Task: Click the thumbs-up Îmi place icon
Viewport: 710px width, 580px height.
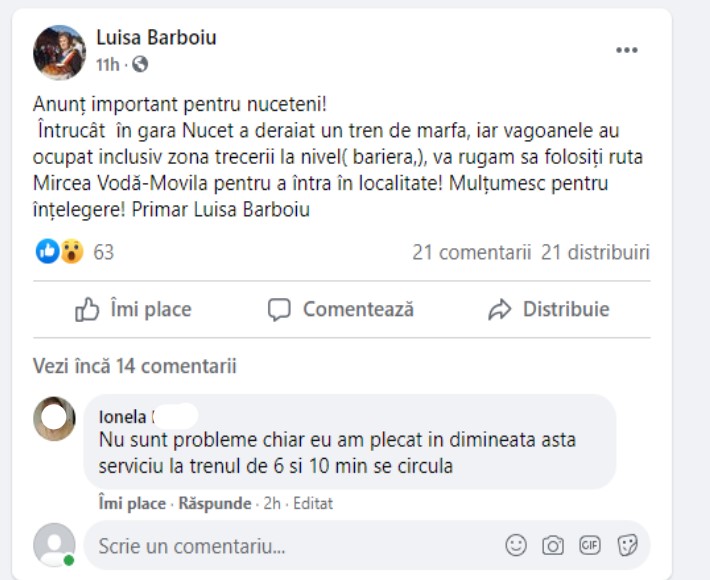Action: click(88, 310)
